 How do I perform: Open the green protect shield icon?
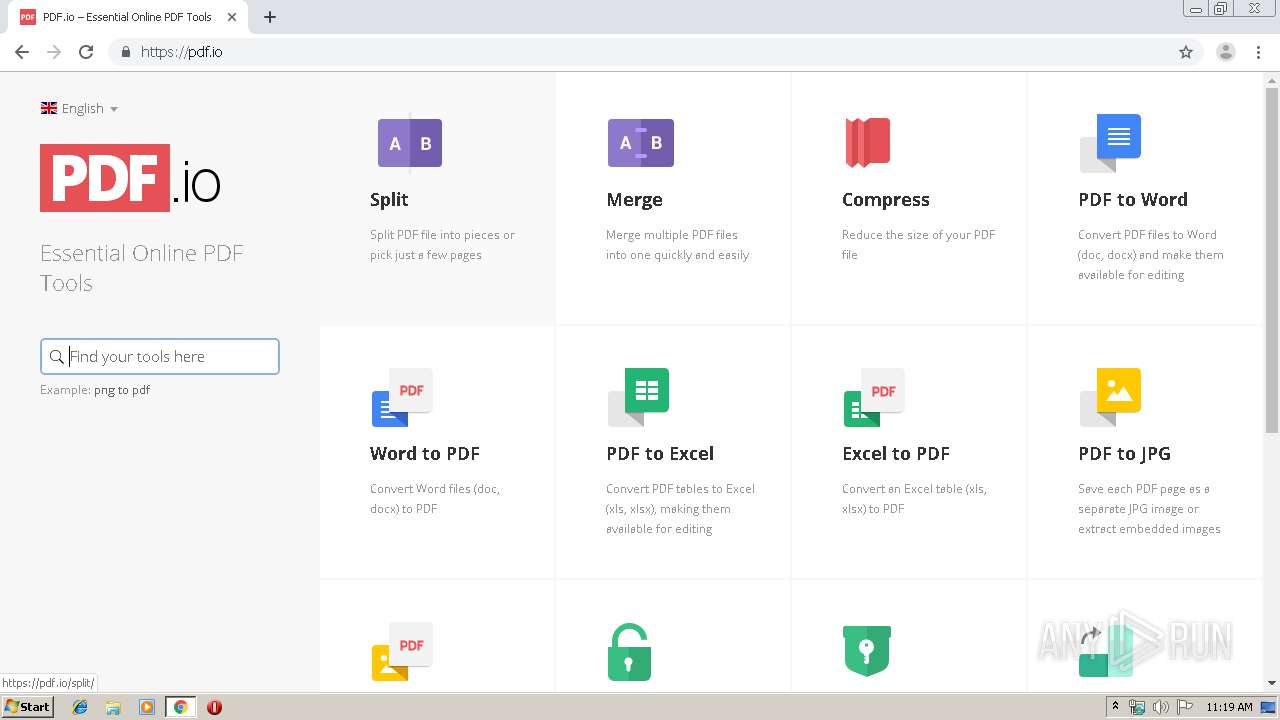(x=867, y=651)
